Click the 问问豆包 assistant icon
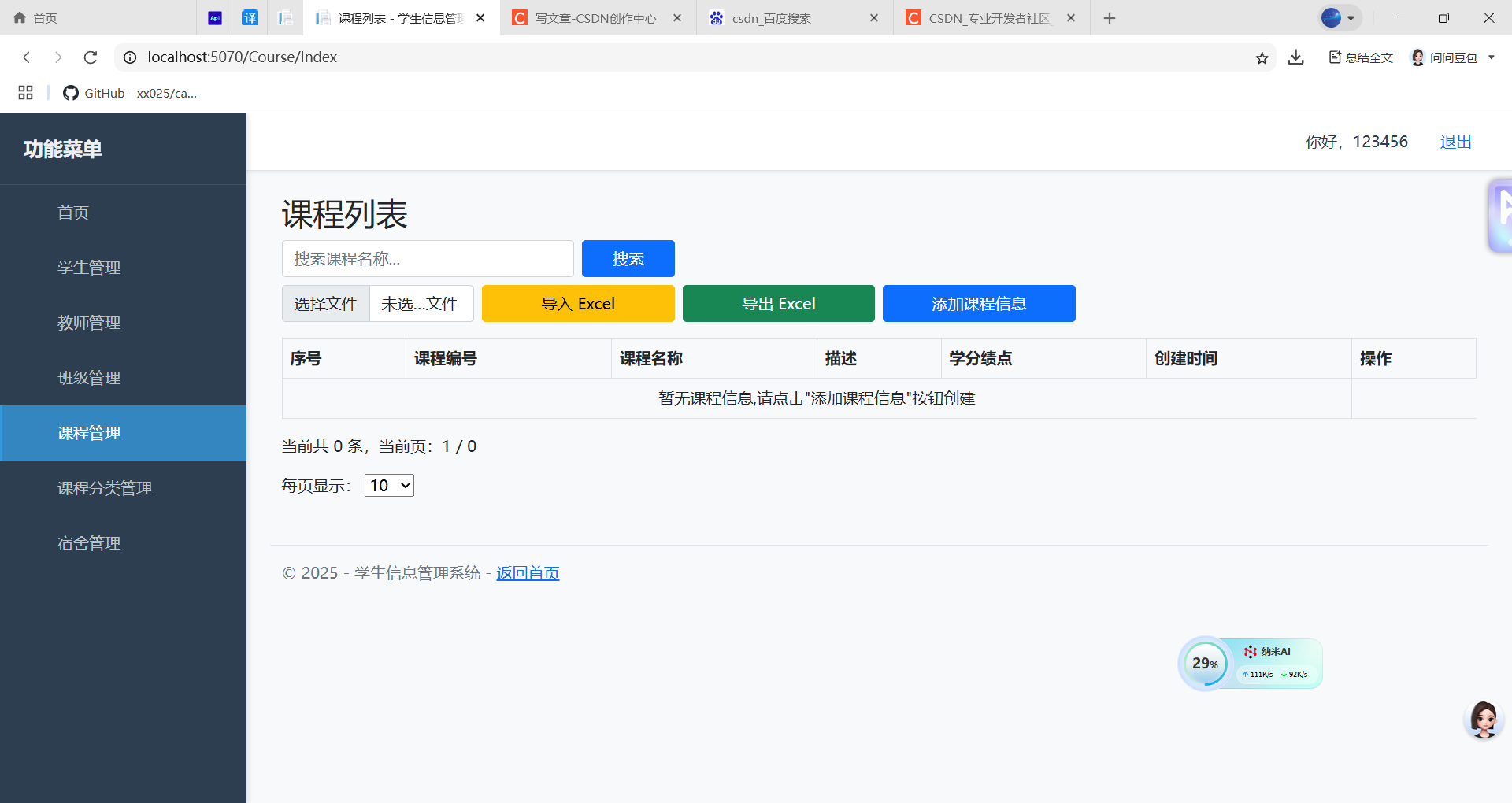The height and width of the screenshot is (803, 1512). 1417,57
